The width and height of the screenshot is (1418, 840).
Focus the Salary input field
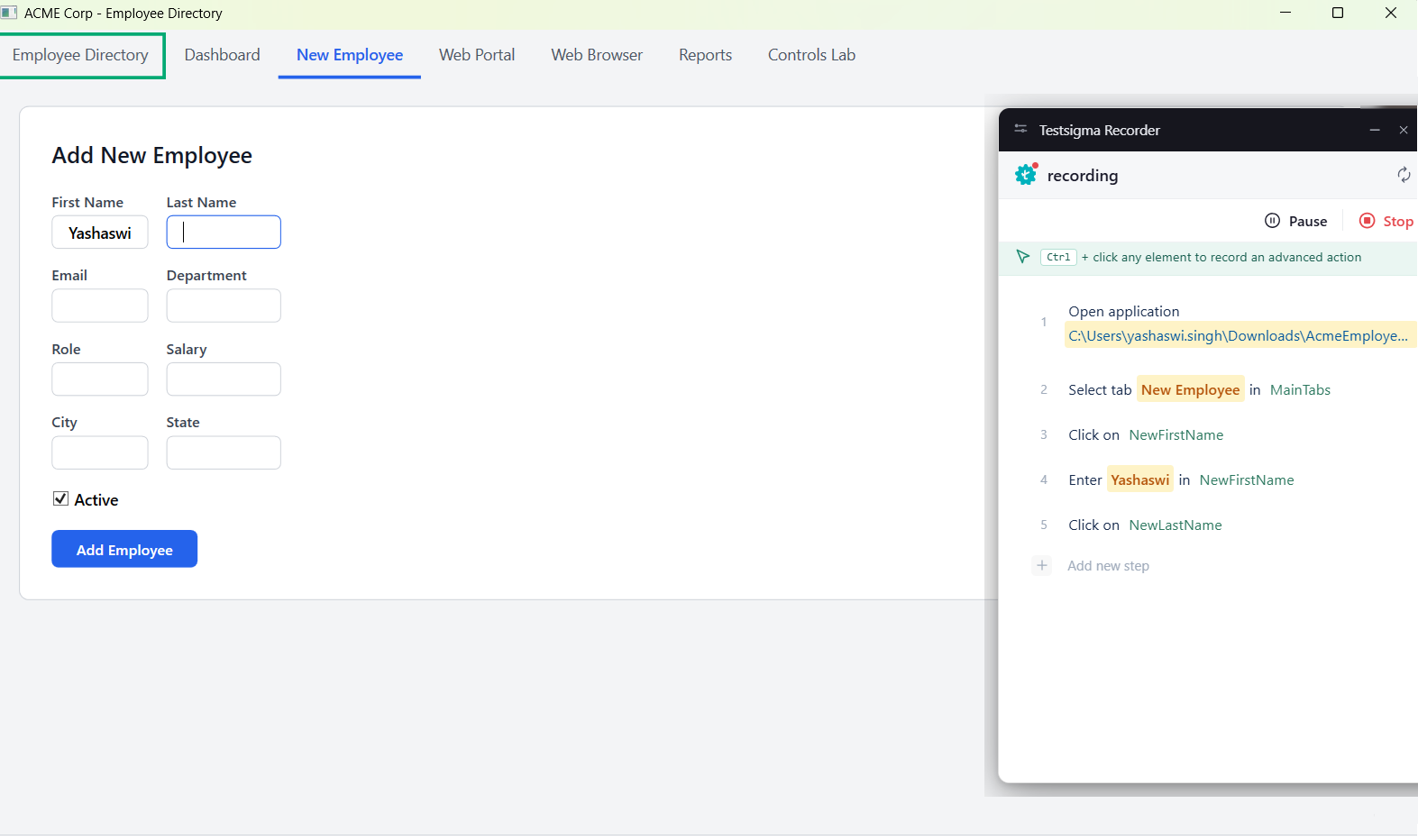click(224, 379)
